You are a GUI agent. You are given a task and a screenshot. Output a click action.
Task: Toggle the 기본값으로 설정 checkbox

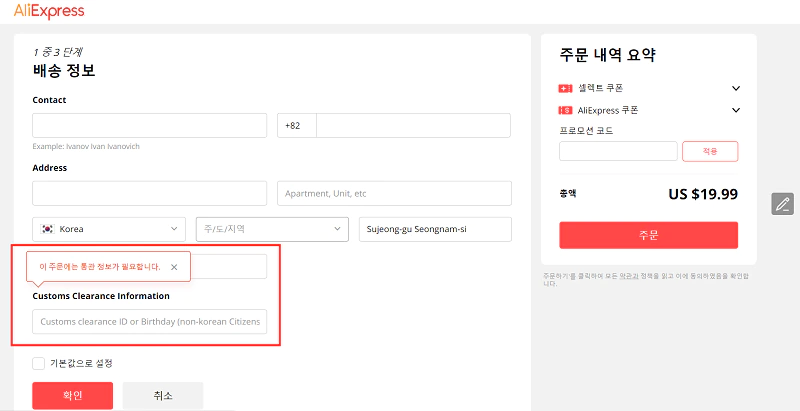click(39, 364)
